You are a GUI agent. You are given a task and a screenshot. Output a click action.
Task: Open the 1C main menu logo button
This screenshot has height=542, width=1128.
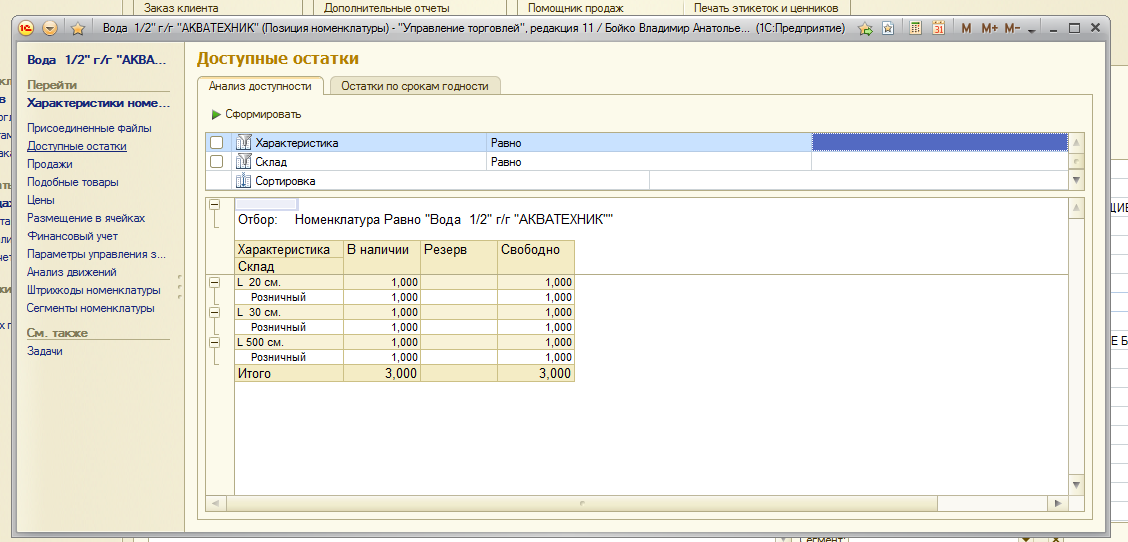pyautogui.click(x=26, y=29)
